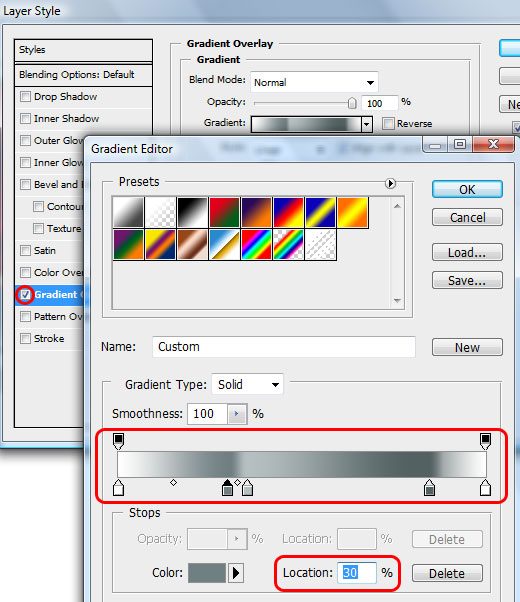Pick the transparent rainbow gradient preset
520x602 pixels.
pyautogui.click(x=288, y=245)
